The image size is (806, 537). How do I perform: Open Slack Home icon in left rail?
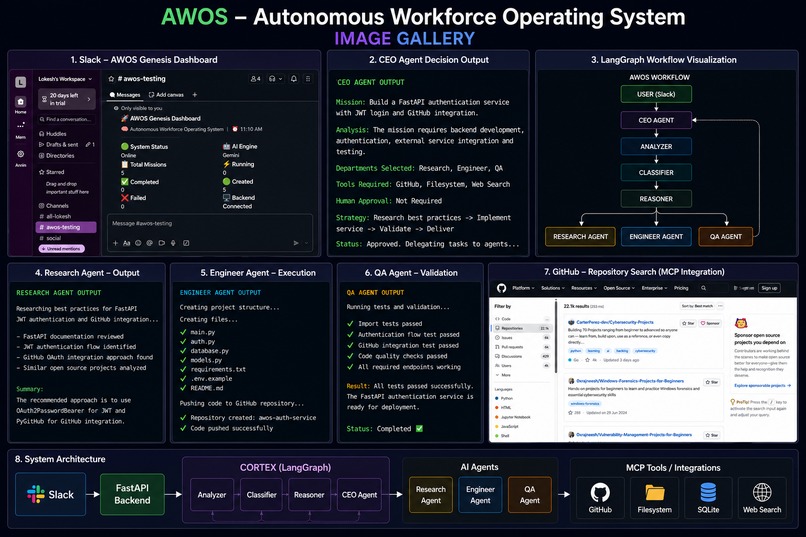(x=21, y=102)
